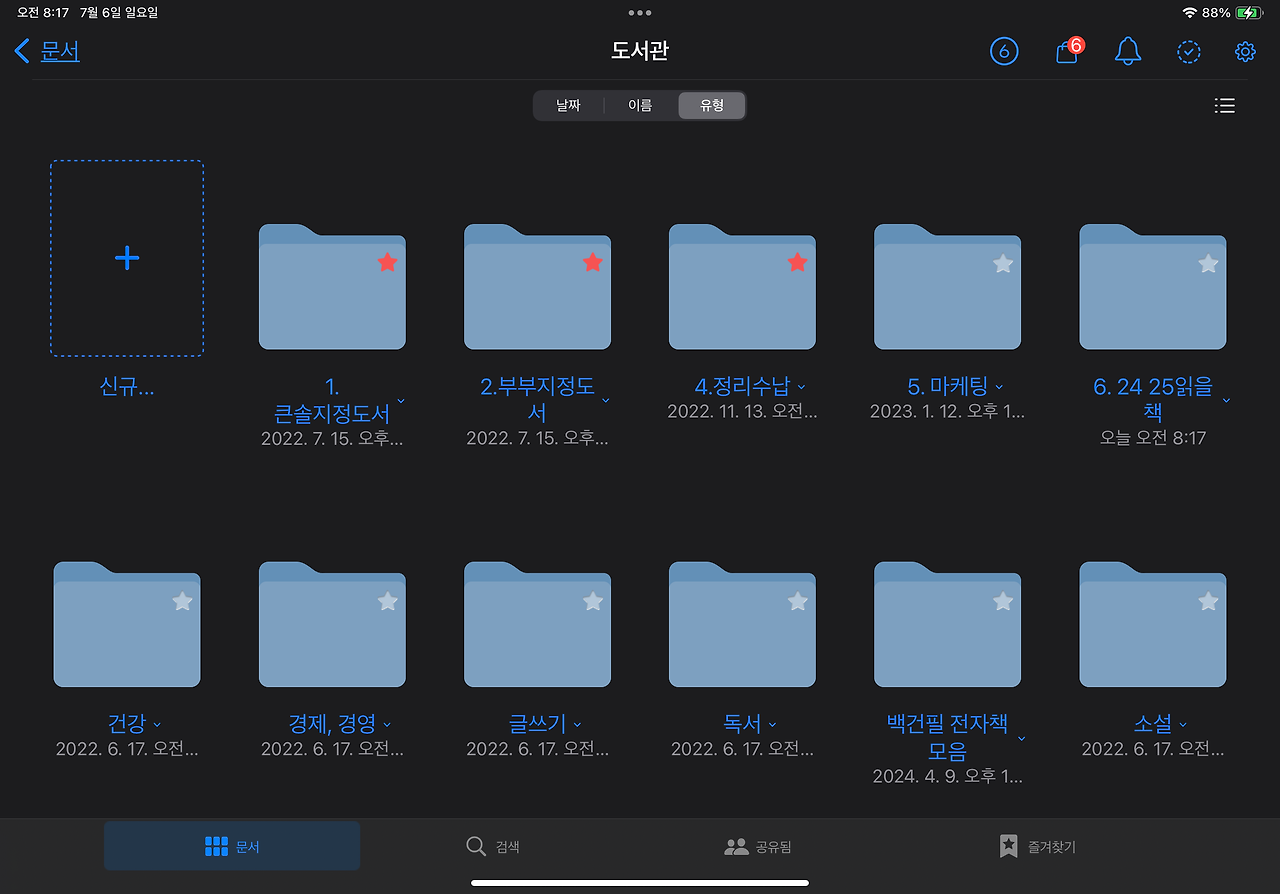Expand the chevron beside 백건필 전자책 모음

pos(1021,738)
